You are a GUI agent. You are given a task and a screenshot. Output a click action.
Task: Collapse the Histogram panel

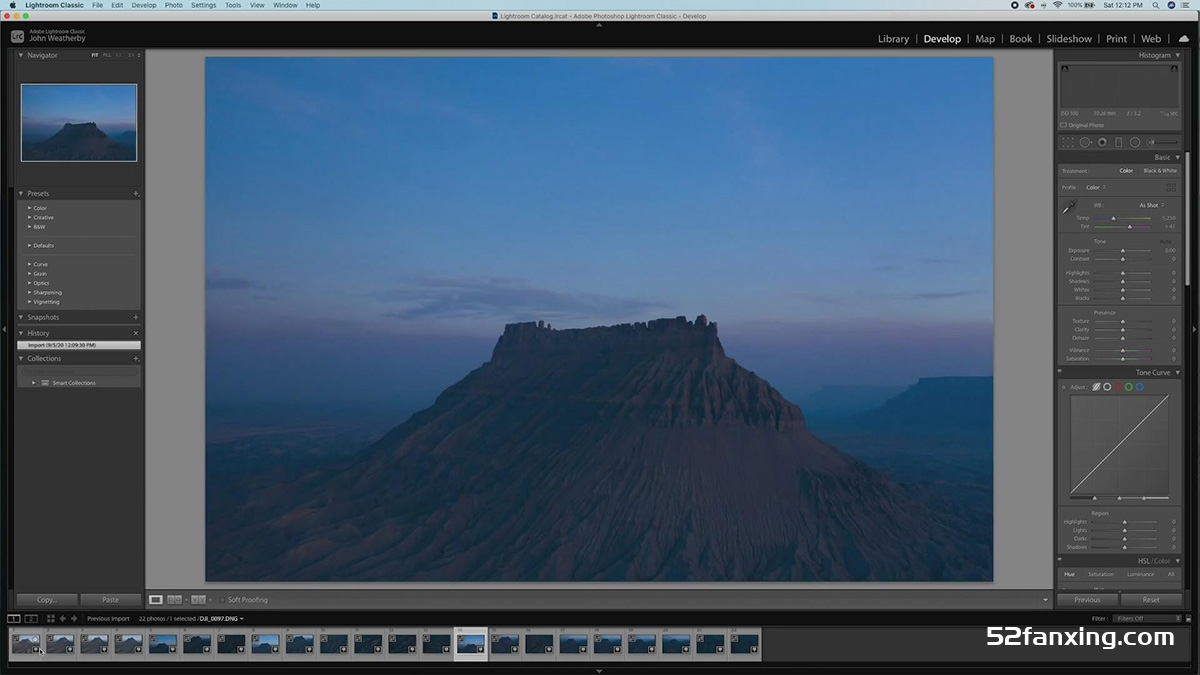tap(1177, 55)
